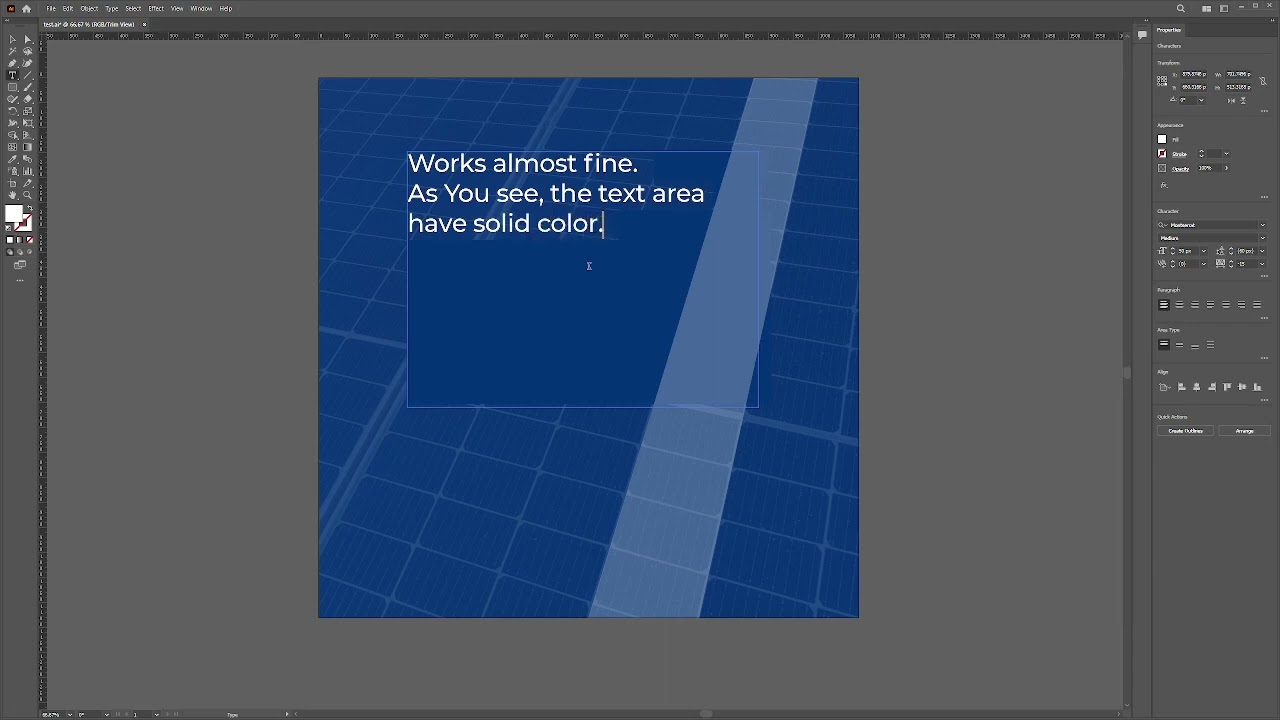
Task: Open the Window menu
Action: coord(201,9)
